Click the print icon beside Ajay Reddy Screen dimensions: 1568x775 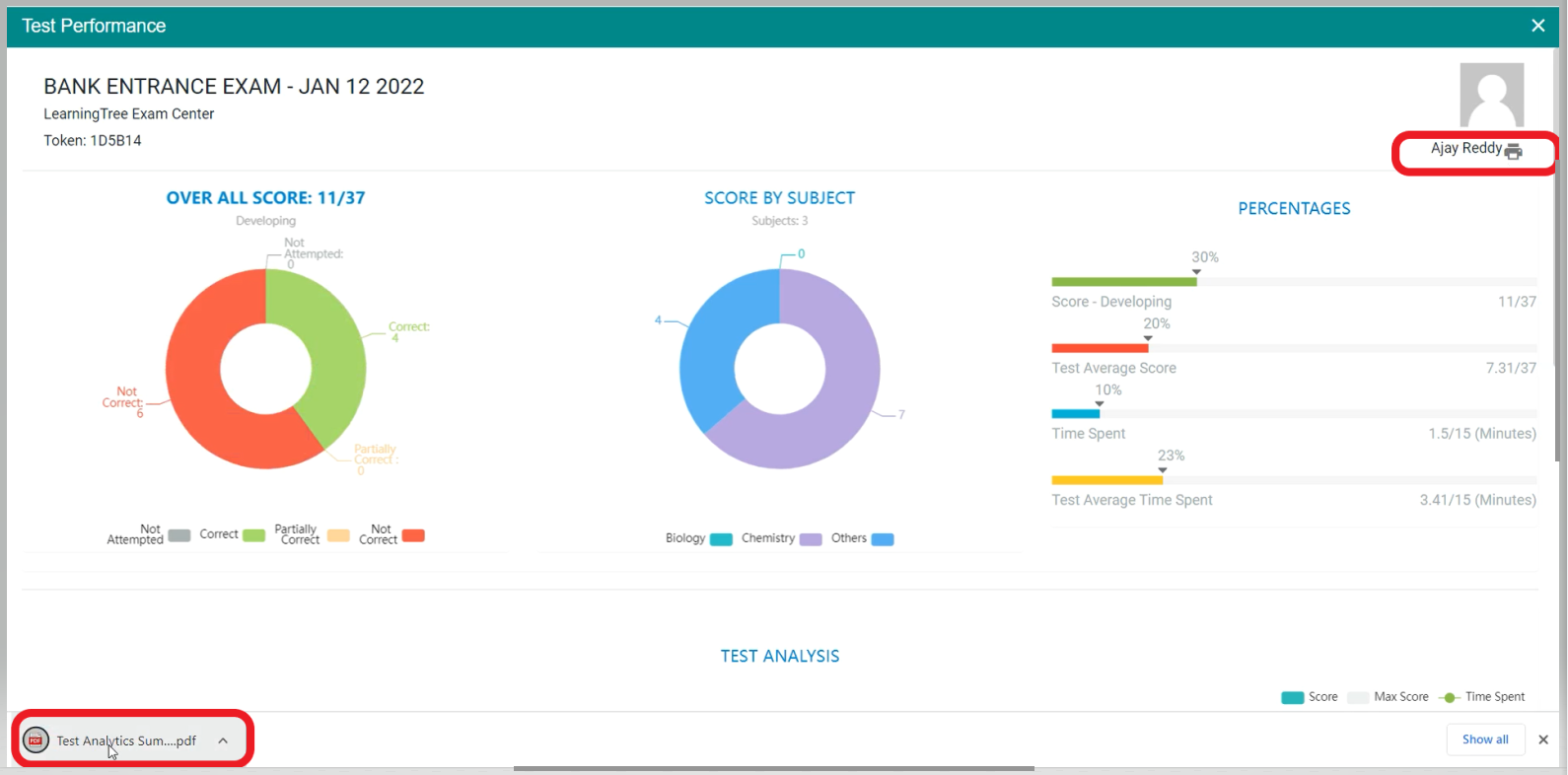(x=1513, y=151)
